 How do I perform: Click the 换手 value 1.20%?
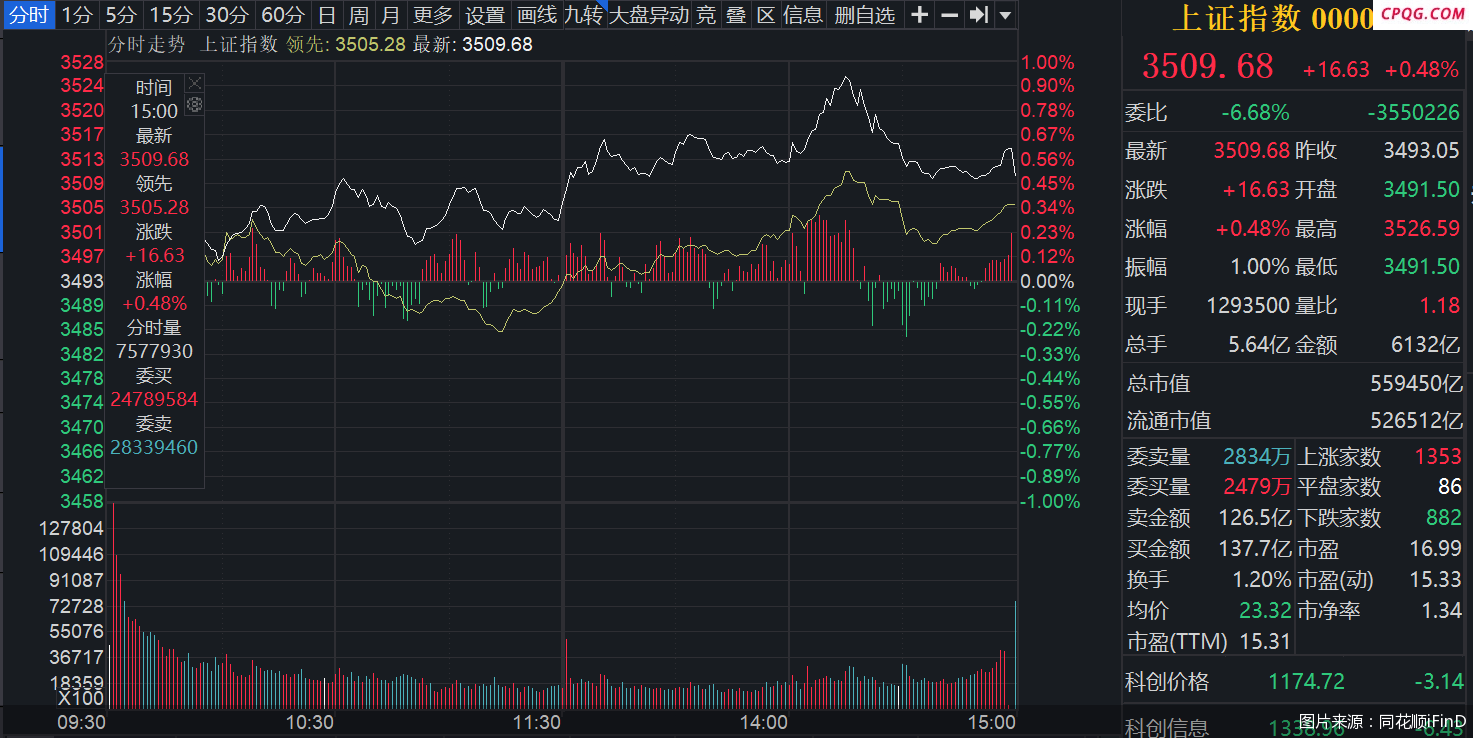1262,580
